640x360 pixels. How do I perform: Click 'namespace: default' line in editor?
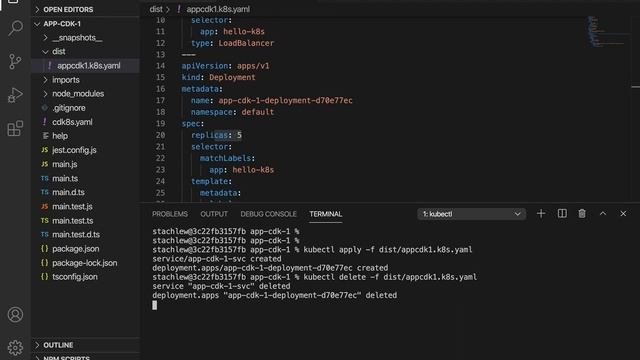pos(232,112)
